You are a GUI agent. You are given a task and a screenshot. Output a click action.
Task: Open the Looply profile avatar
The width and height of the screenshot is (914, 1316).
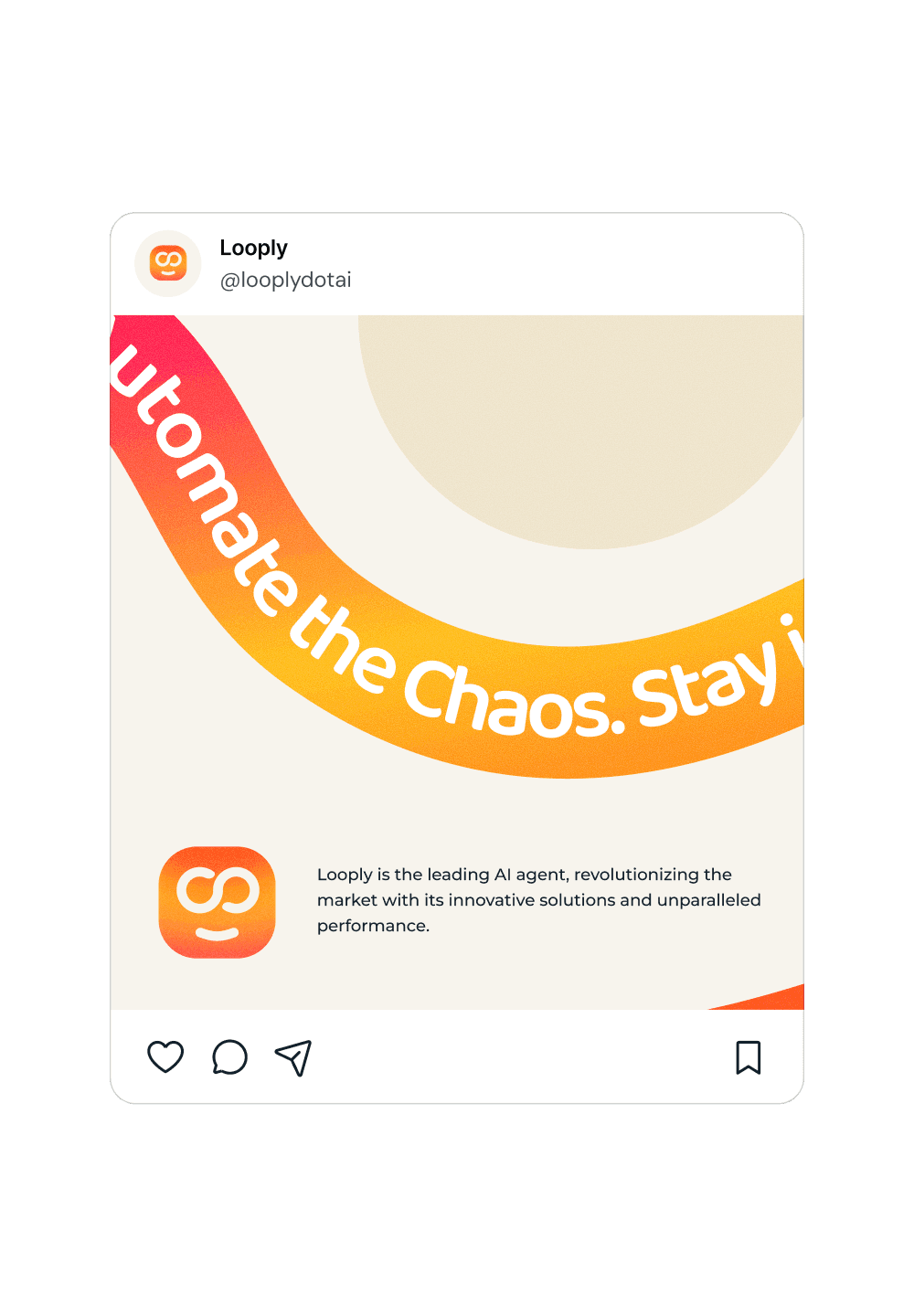(x=168, y=263)
